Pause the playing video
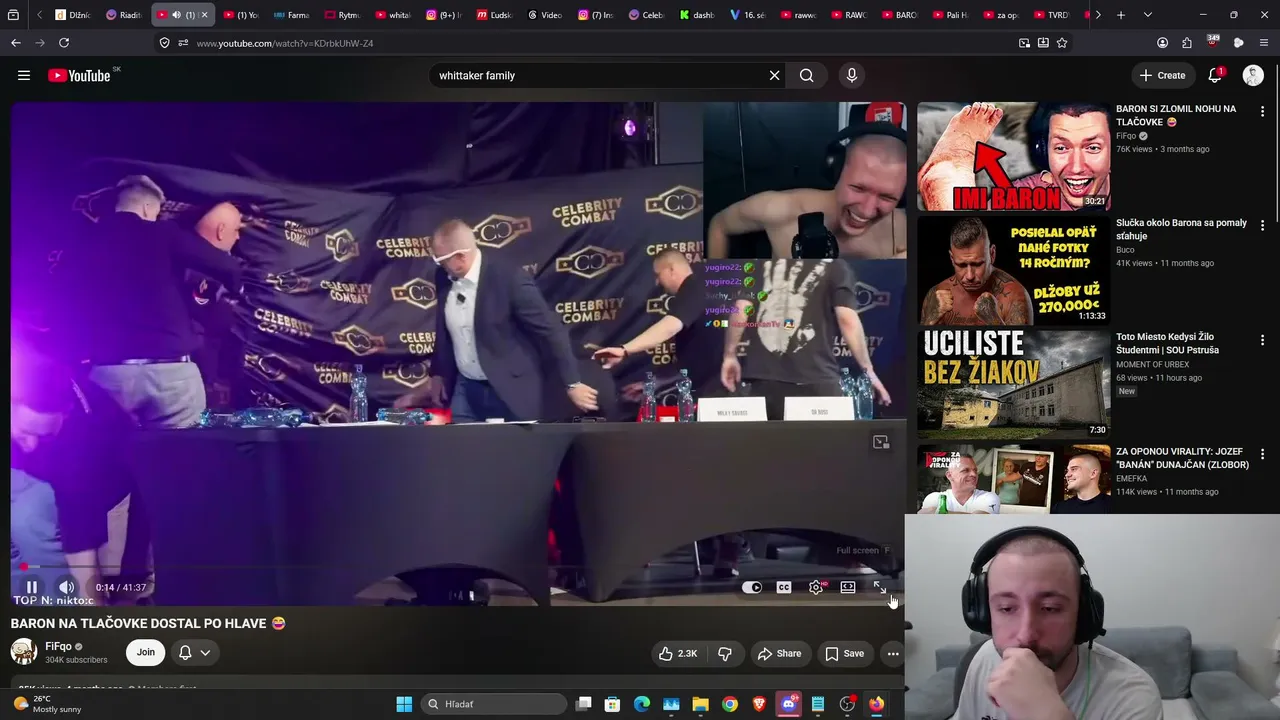 click(x=32, y=587)
